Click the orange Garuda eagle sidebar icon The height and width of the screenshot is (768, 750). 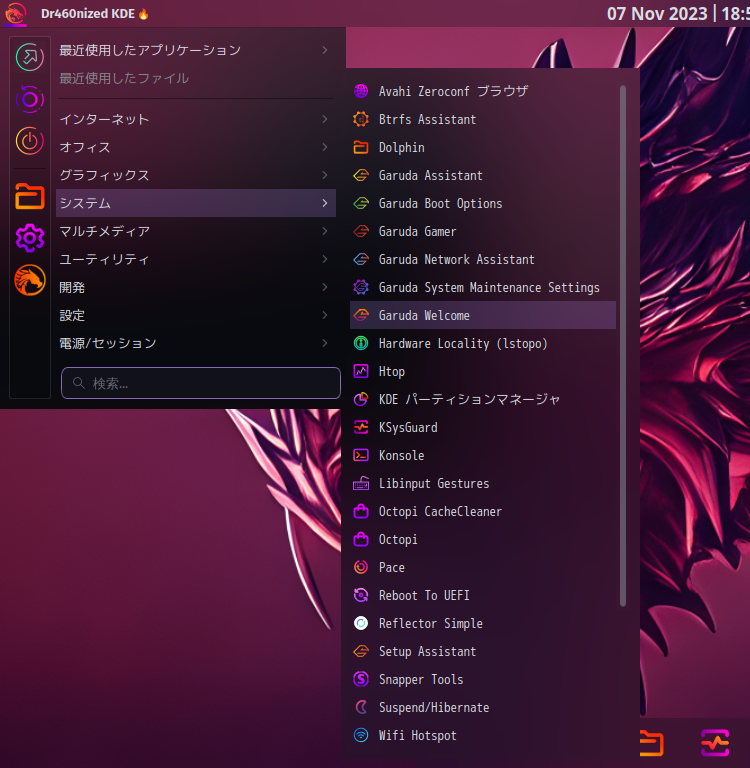point(30,280)
